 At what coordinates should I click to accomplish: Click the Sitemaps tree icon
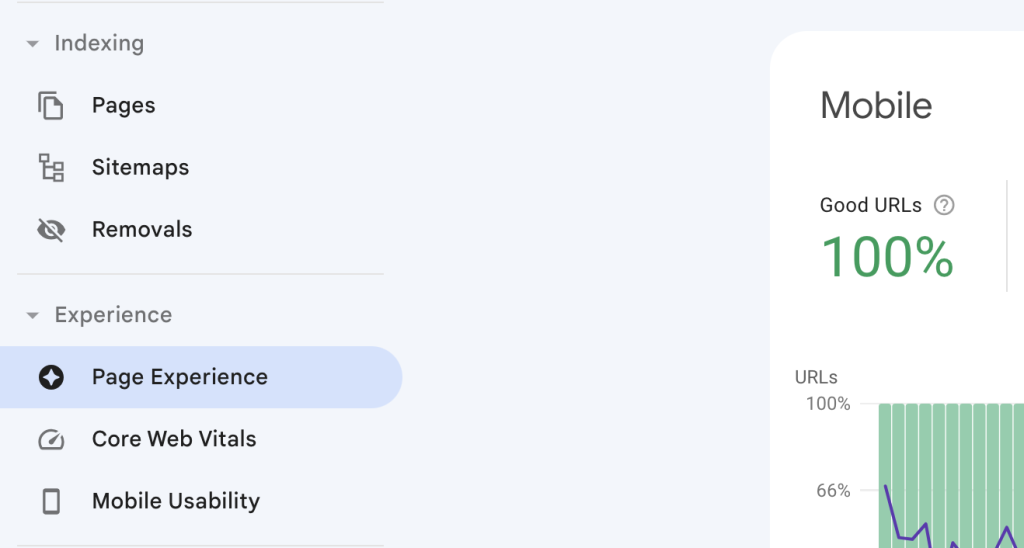click(x=51, y=168)
